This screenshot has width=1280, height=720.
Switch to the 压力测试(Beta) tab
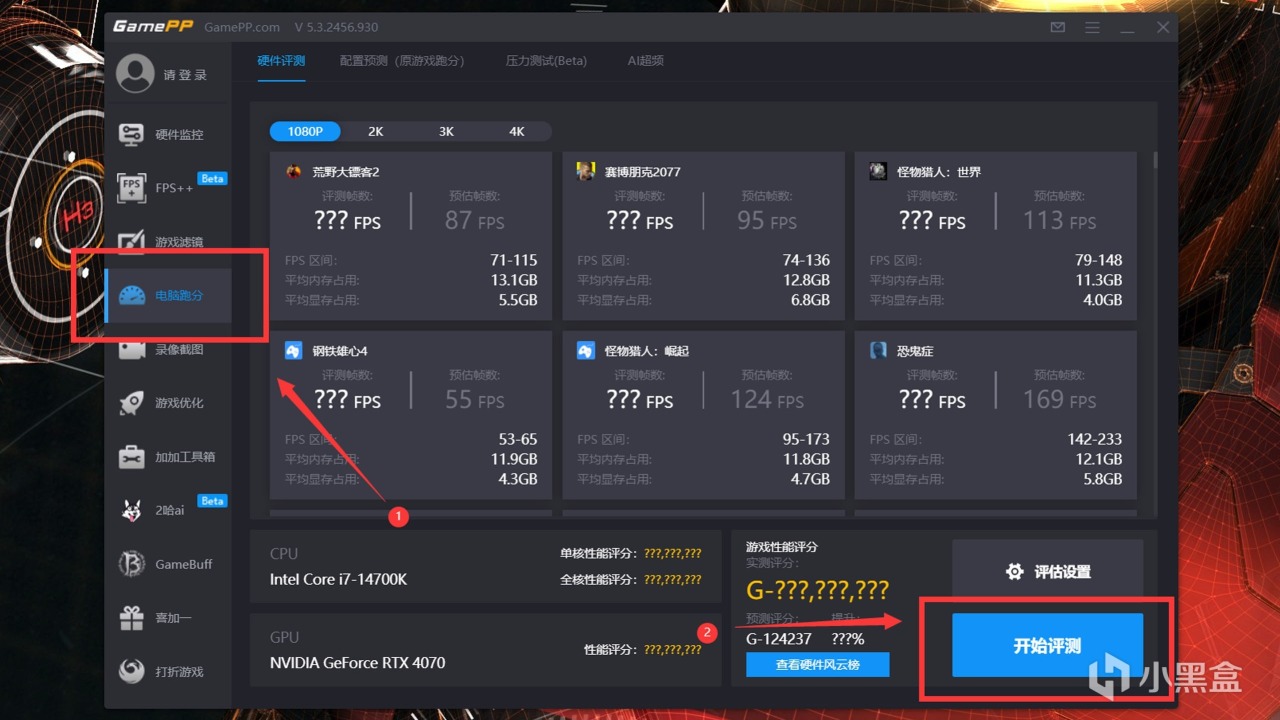point(546,60)
